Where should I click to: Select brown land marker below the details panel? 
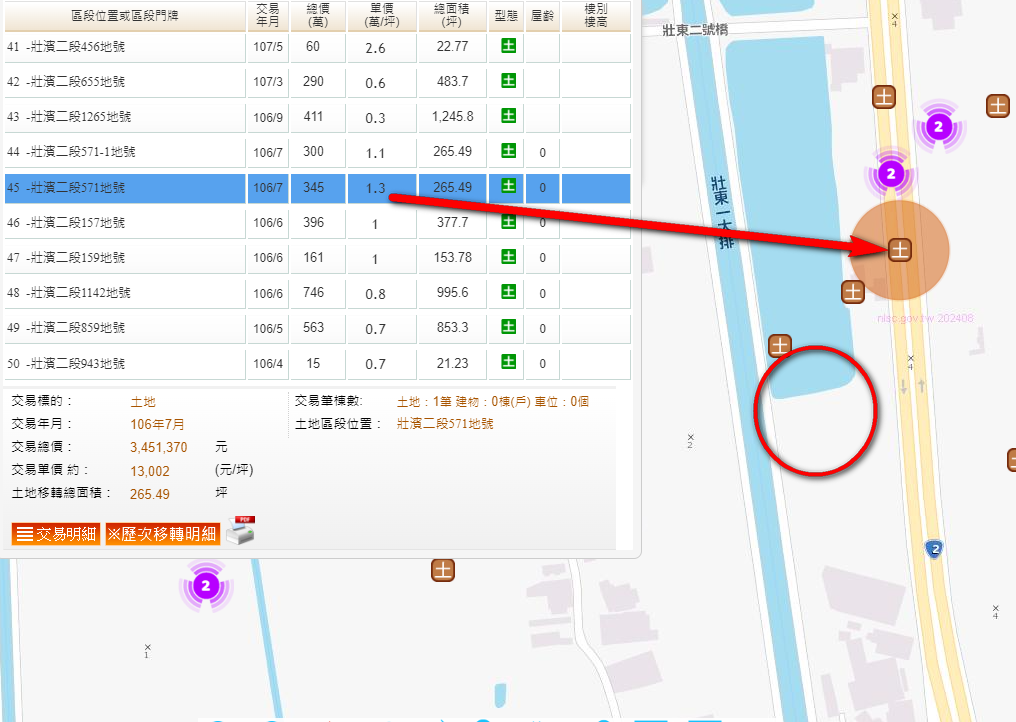(443, 570)
